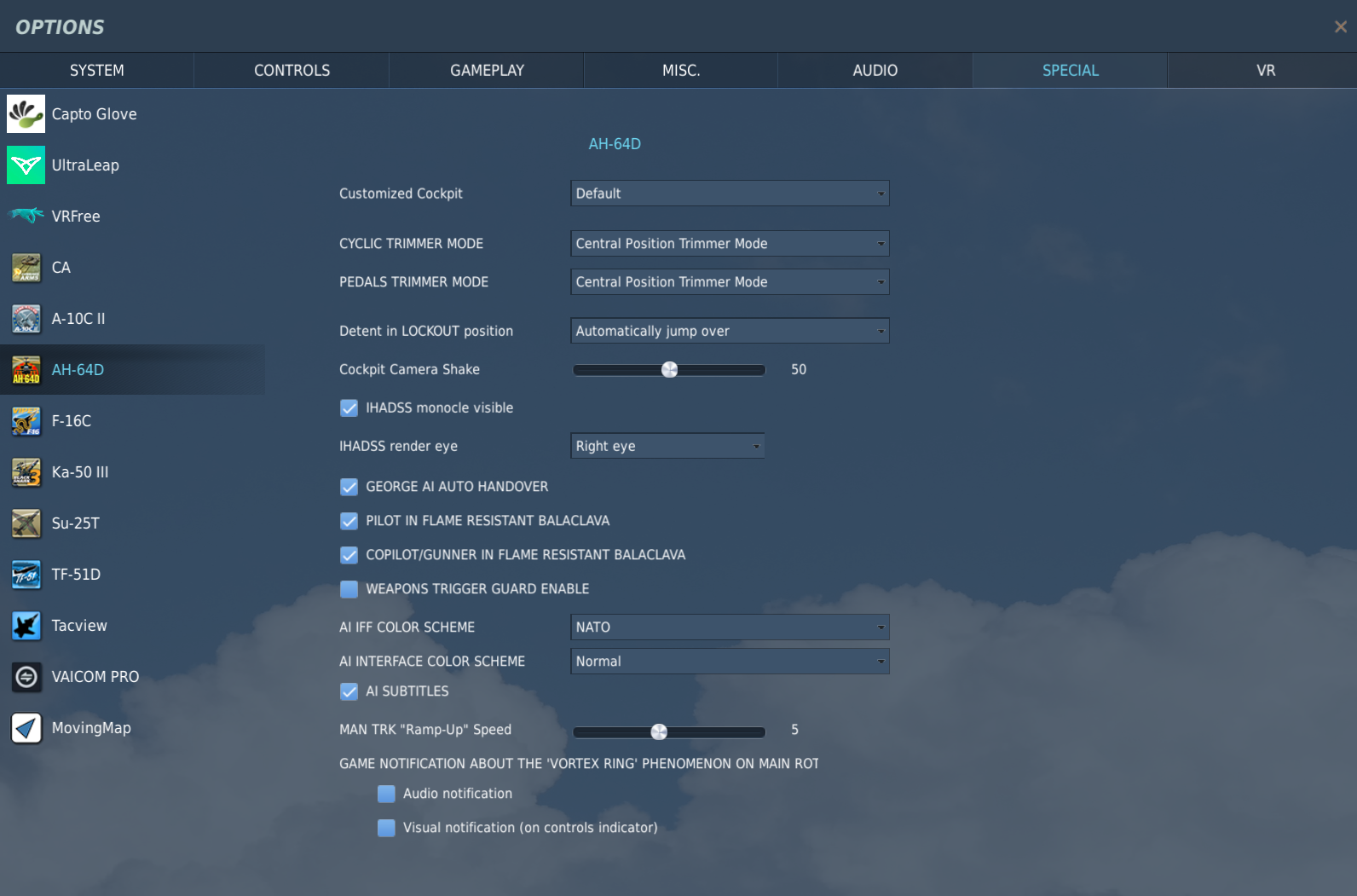This screenshot has height=896, width=1357.
Task: Select MovingMap label in module list
Action: coord(91,728)
